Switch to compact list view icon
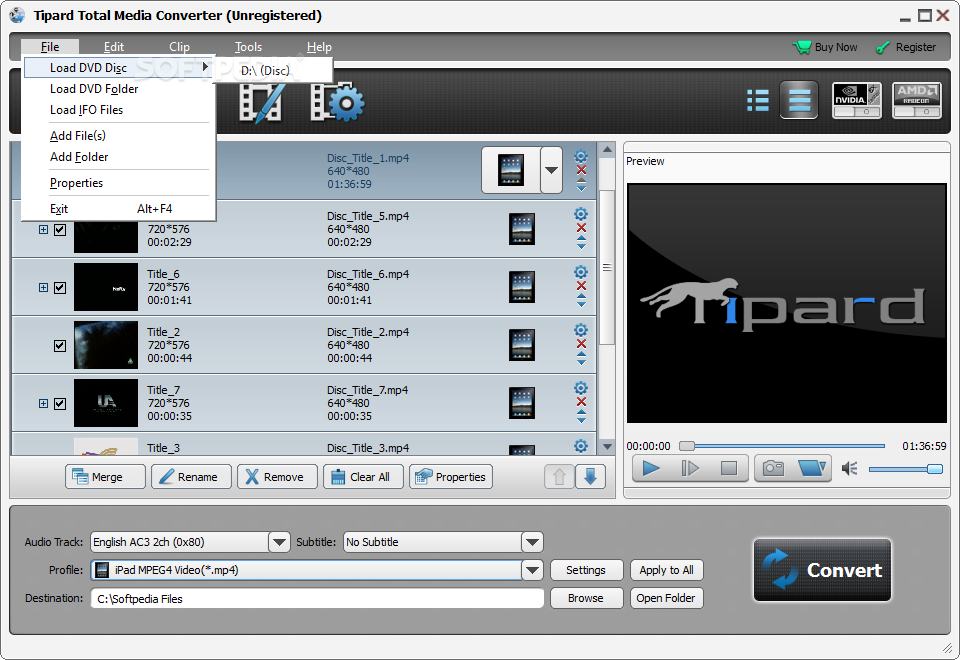Image resolution: width=960 pixels, height=660 pixels. point(758,100)
